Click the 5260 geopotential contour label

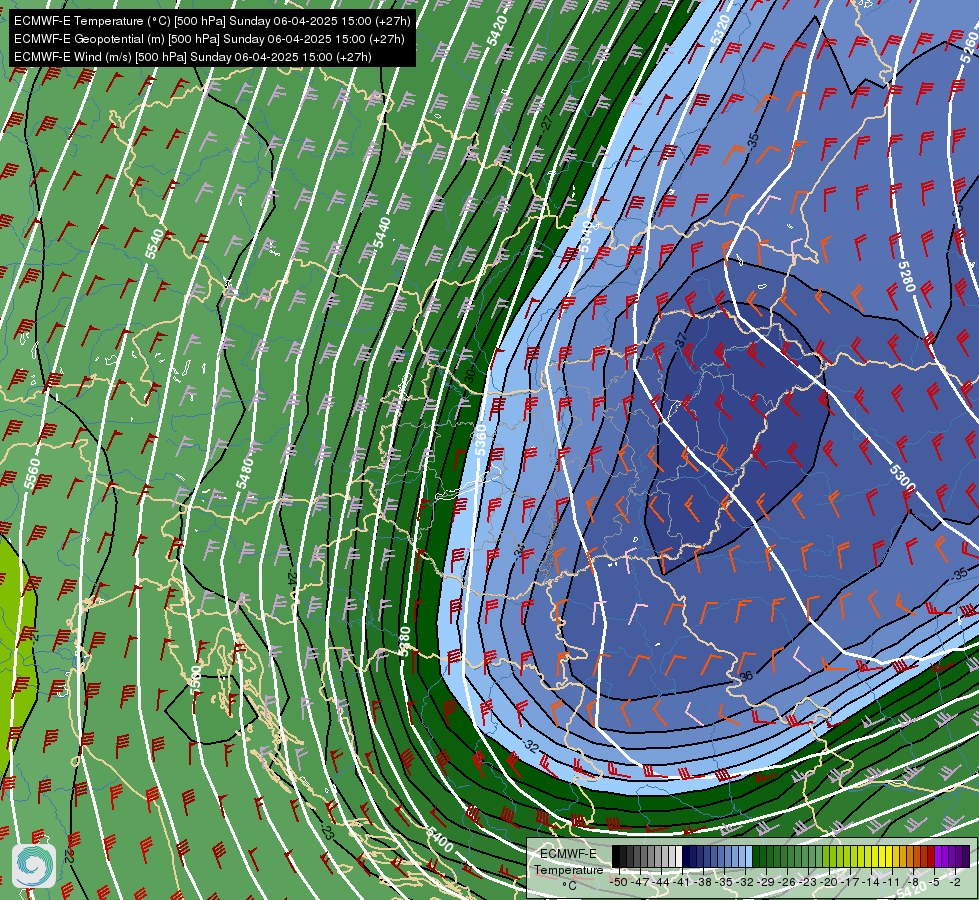(969, 45)
